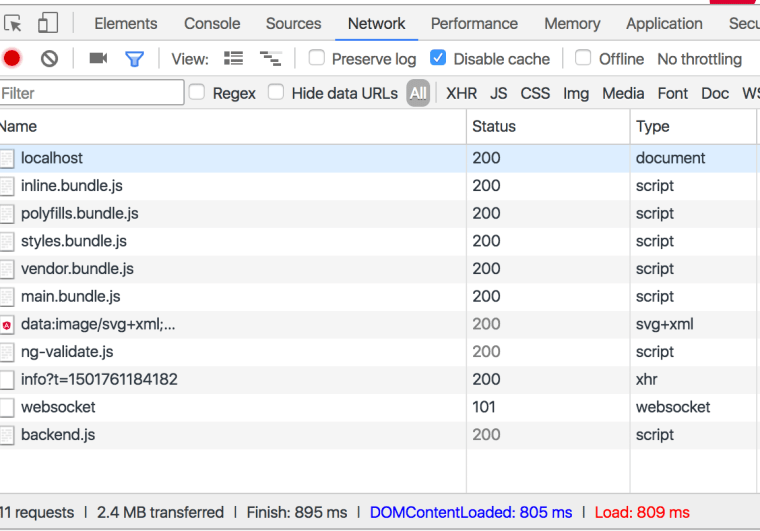Toggle the device toolbar icon
This screenshot has height=531, width=760.
[48, 23]
